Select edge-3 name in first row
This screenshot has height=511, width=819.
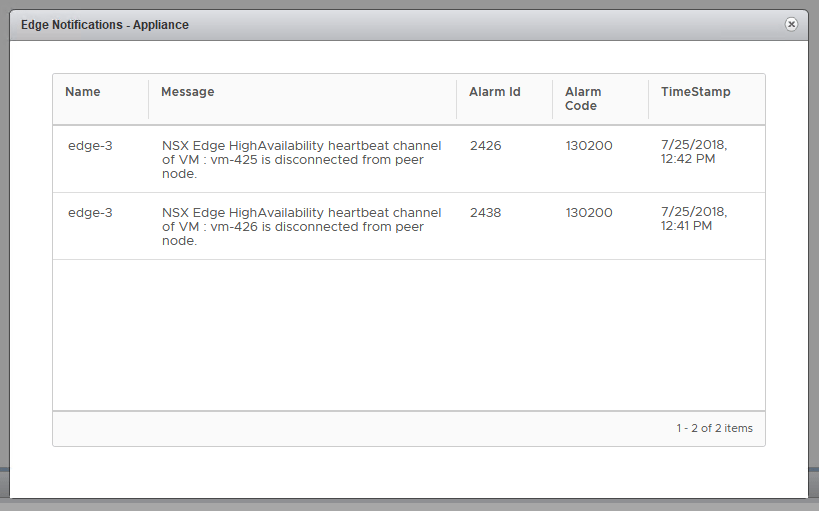coord(90,146)
